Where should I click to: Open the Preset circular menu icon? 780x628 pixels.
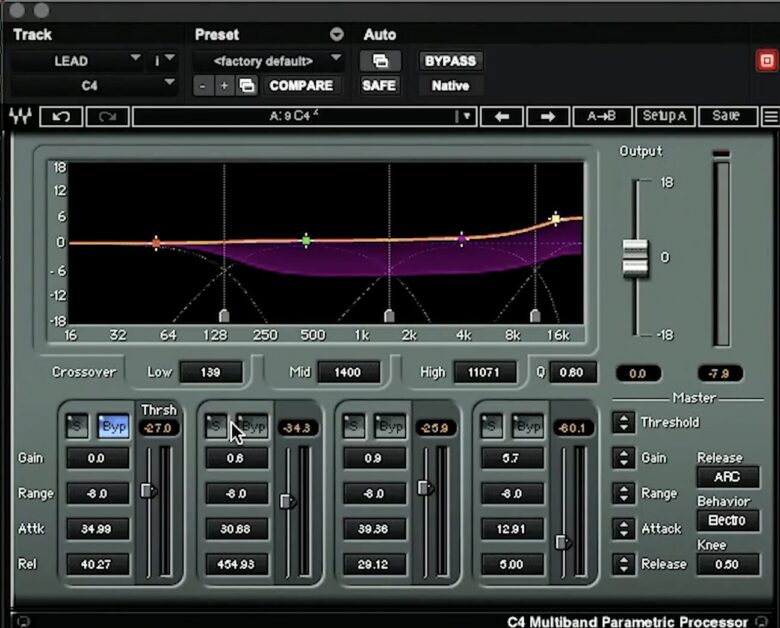pos(337,34)
